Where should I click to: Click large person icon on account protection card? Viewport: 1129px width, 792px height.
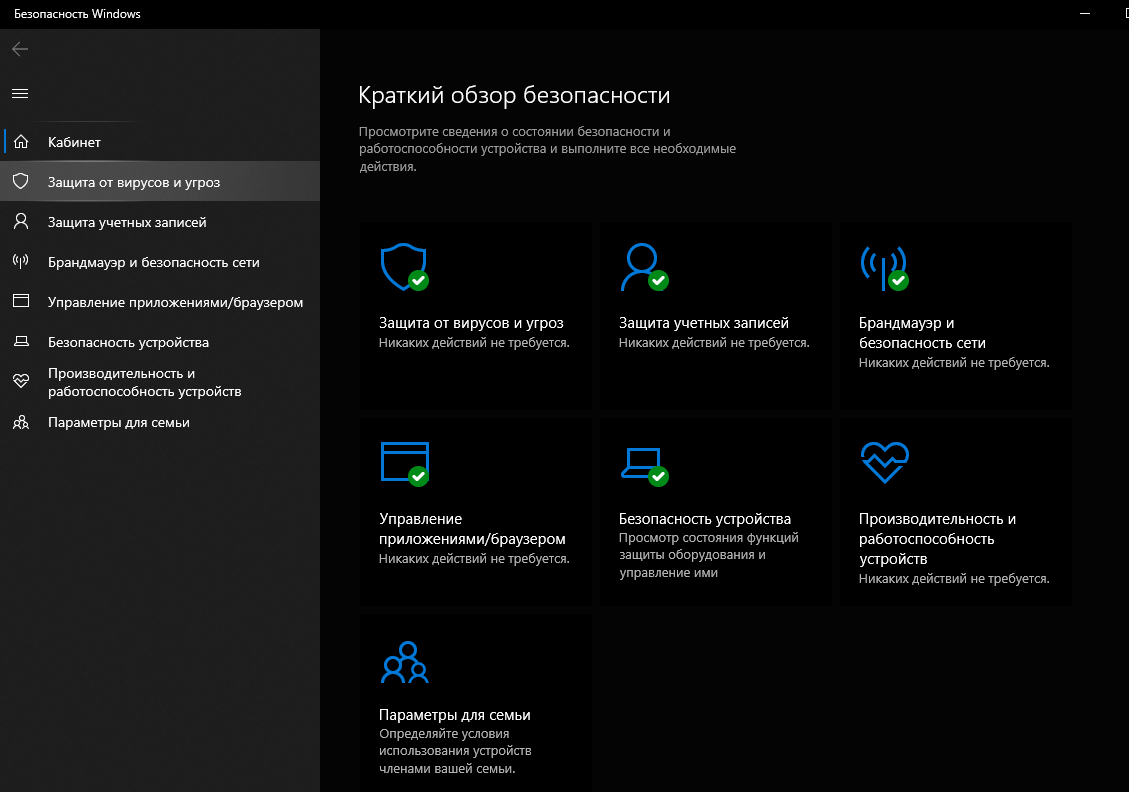pos(643,267)
